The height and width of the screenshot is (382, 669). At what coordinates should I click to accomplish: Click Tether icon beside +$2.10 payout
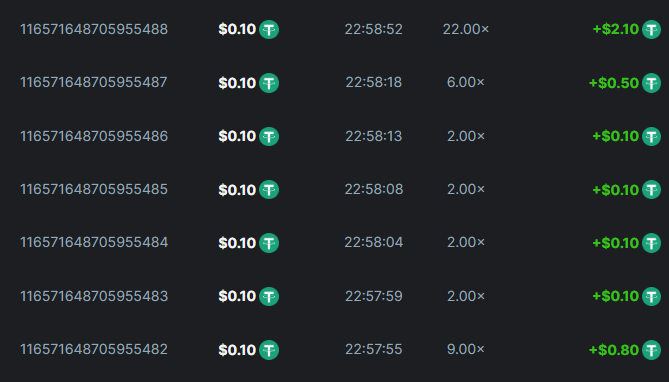652,29
